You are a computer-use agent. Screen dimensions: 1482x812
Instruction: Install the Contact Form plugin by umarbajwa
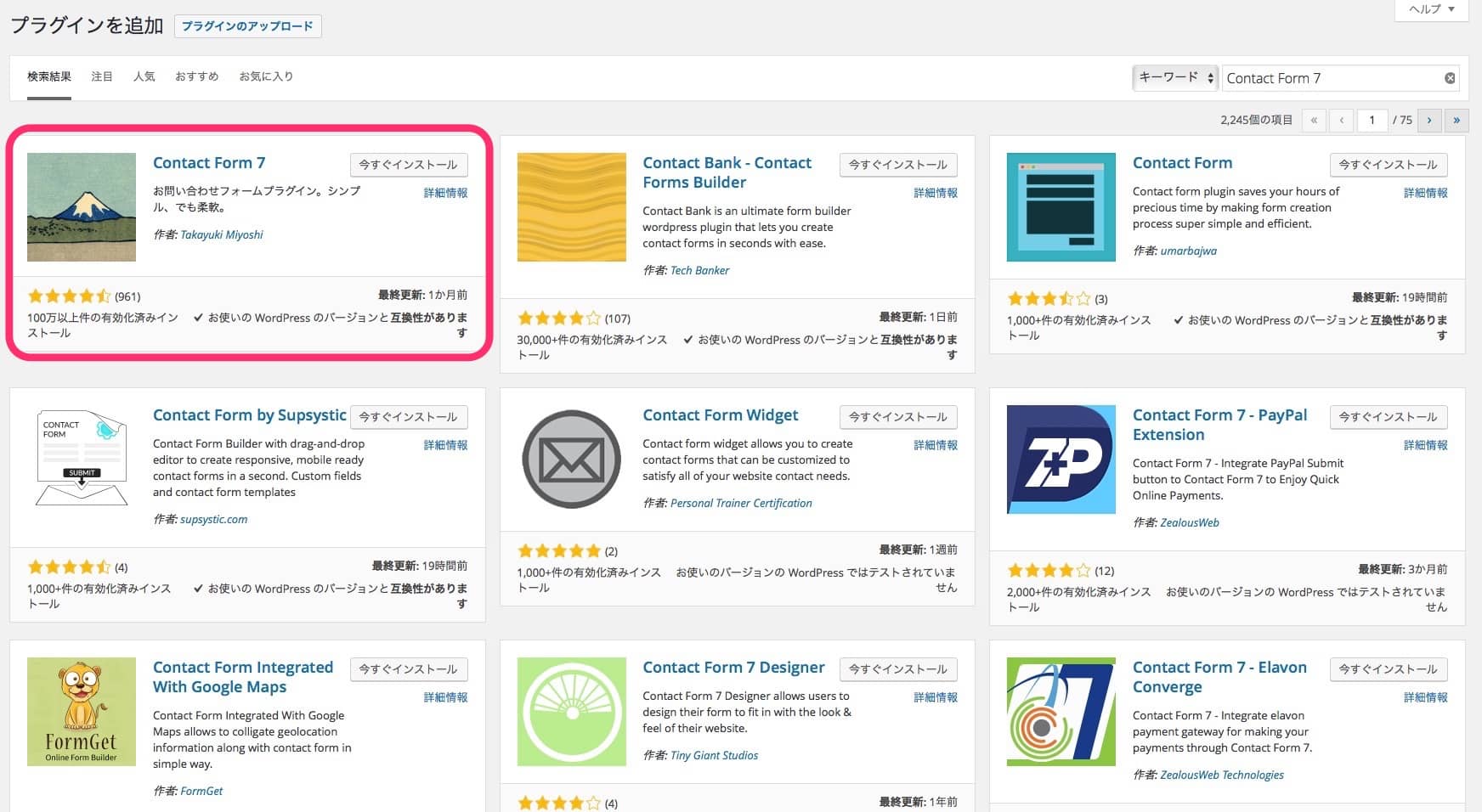[x=1389, y=165]
